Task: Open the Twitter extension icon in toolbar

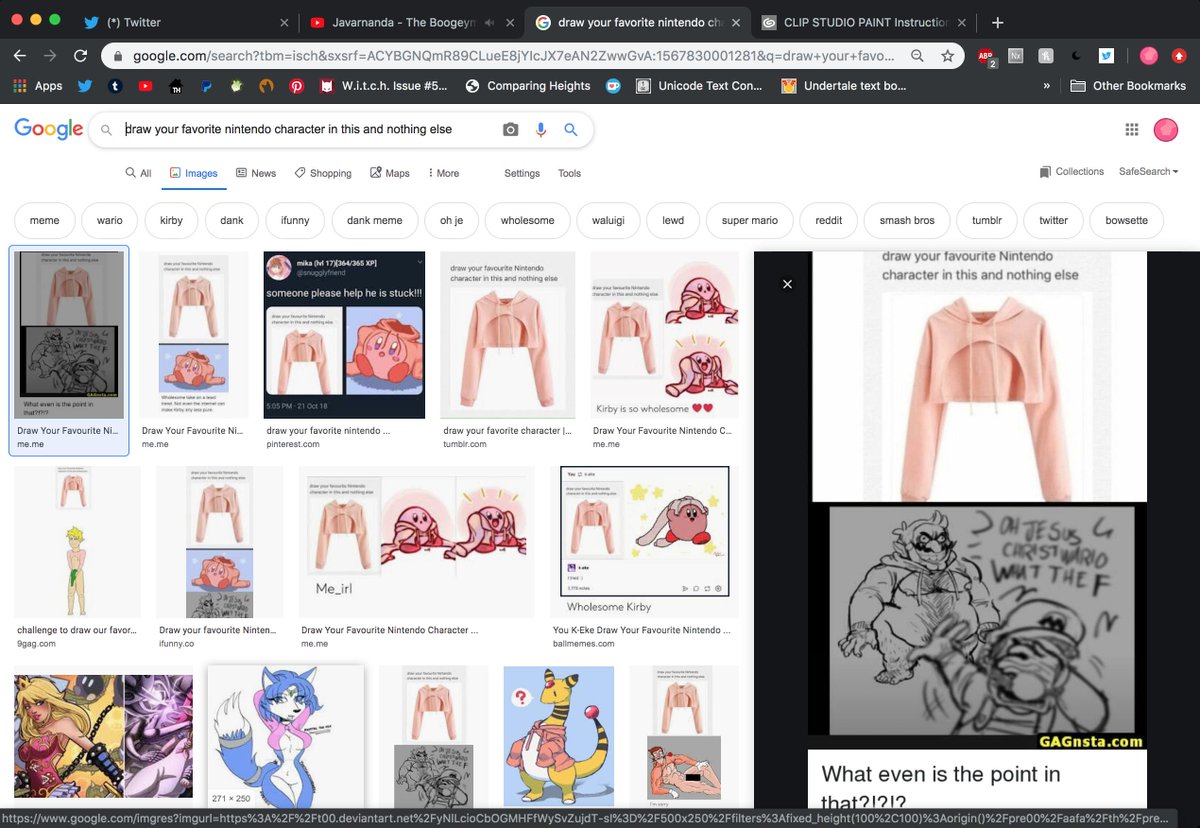Action: point(1107,57)
